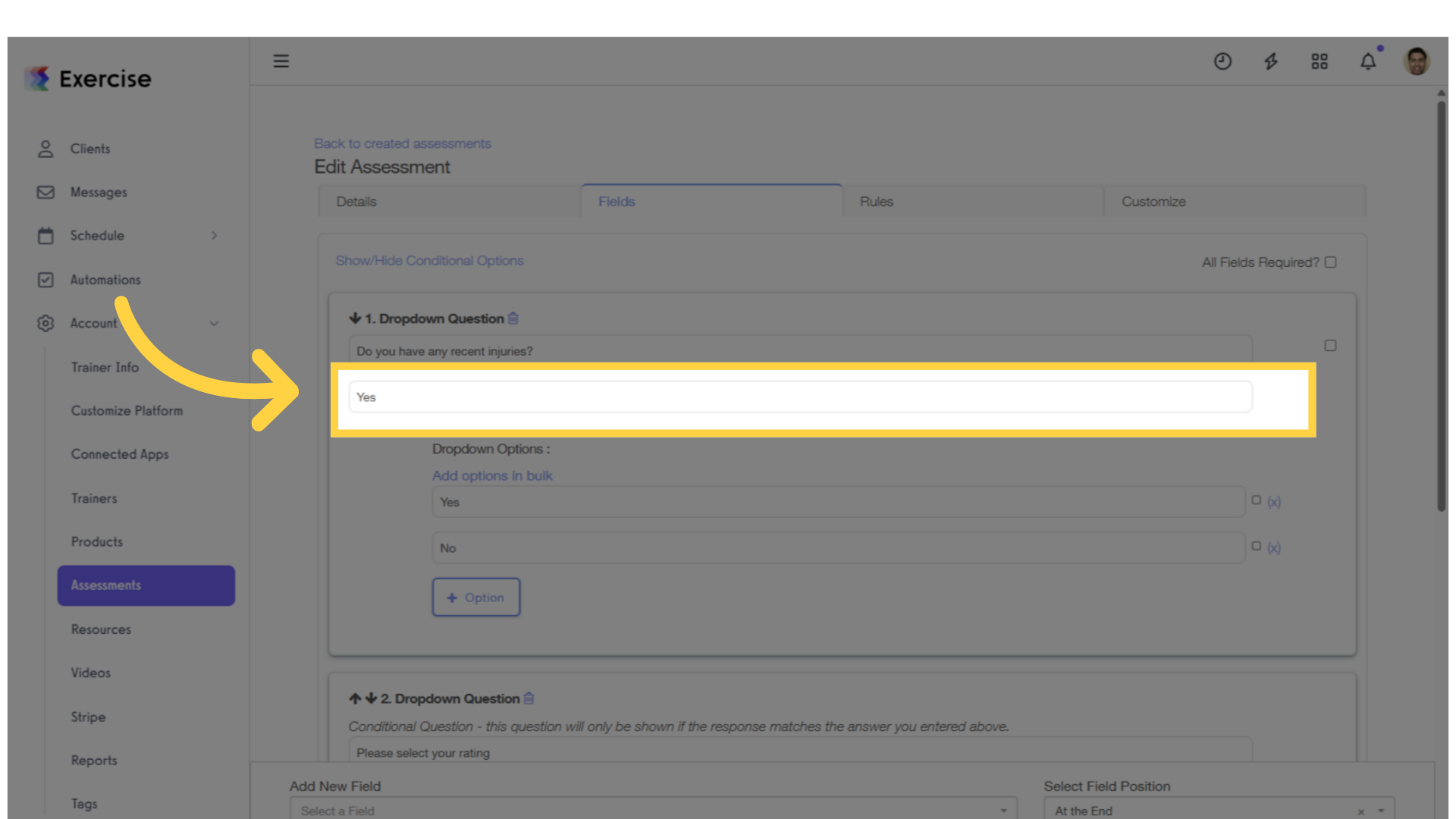Open Reports in the sidebar
Viewport: 1456px width, 819px height.
[94, 761]
